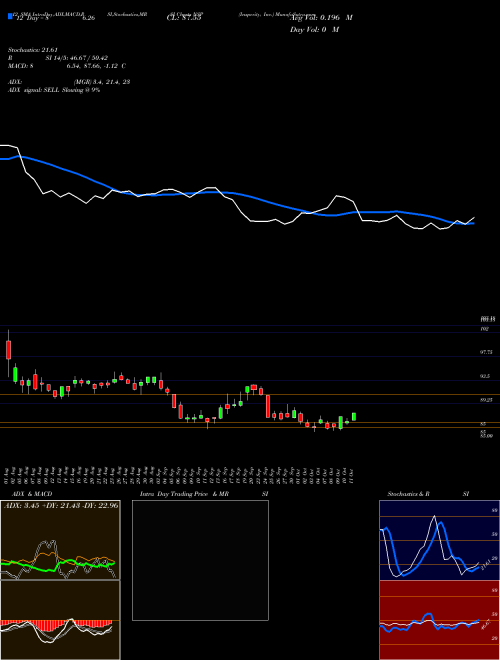Viewport: 500px width, 660px height.
Task: Open the blue Stochastics chart panel
Action: coord(439,540)
